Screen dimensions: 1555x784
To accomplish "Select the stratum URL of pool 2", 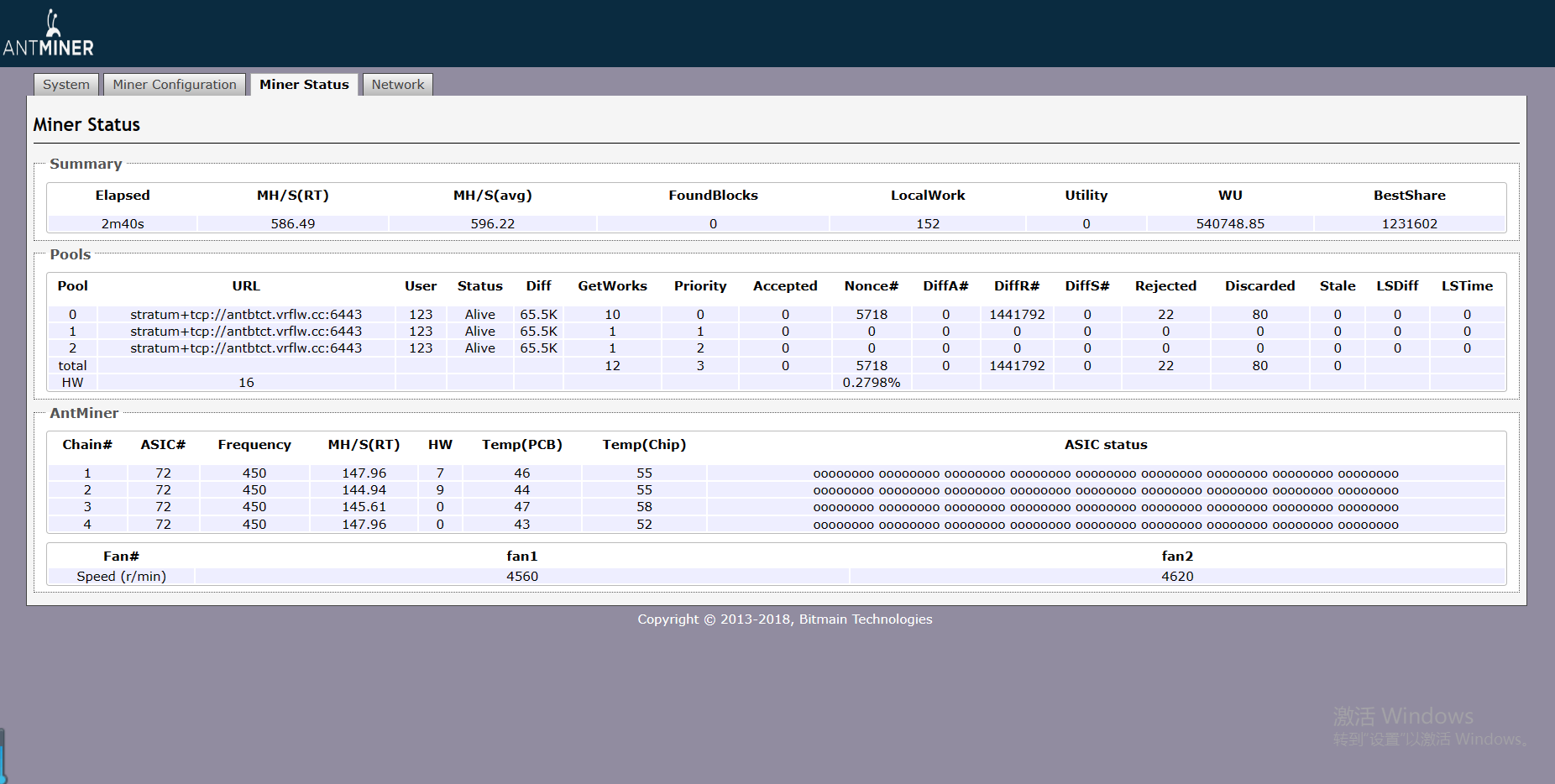I will click(246, 348).
